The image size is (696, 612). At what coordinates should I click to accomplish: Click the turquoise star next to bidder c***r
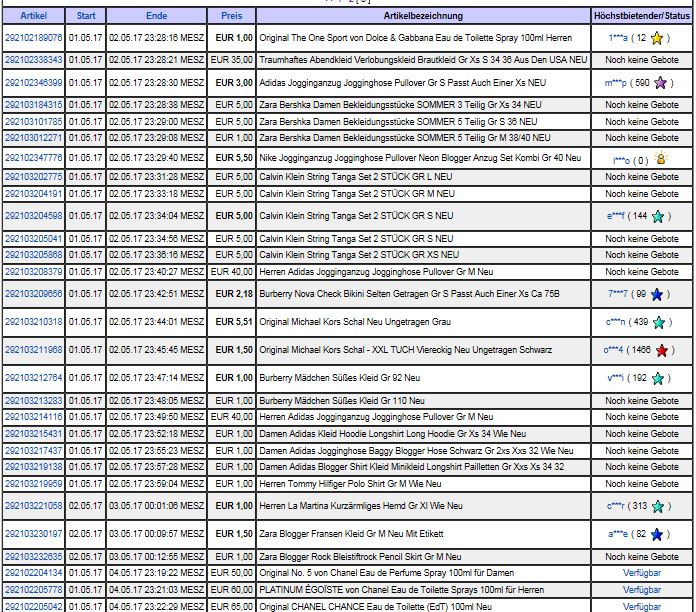(658, 506)
